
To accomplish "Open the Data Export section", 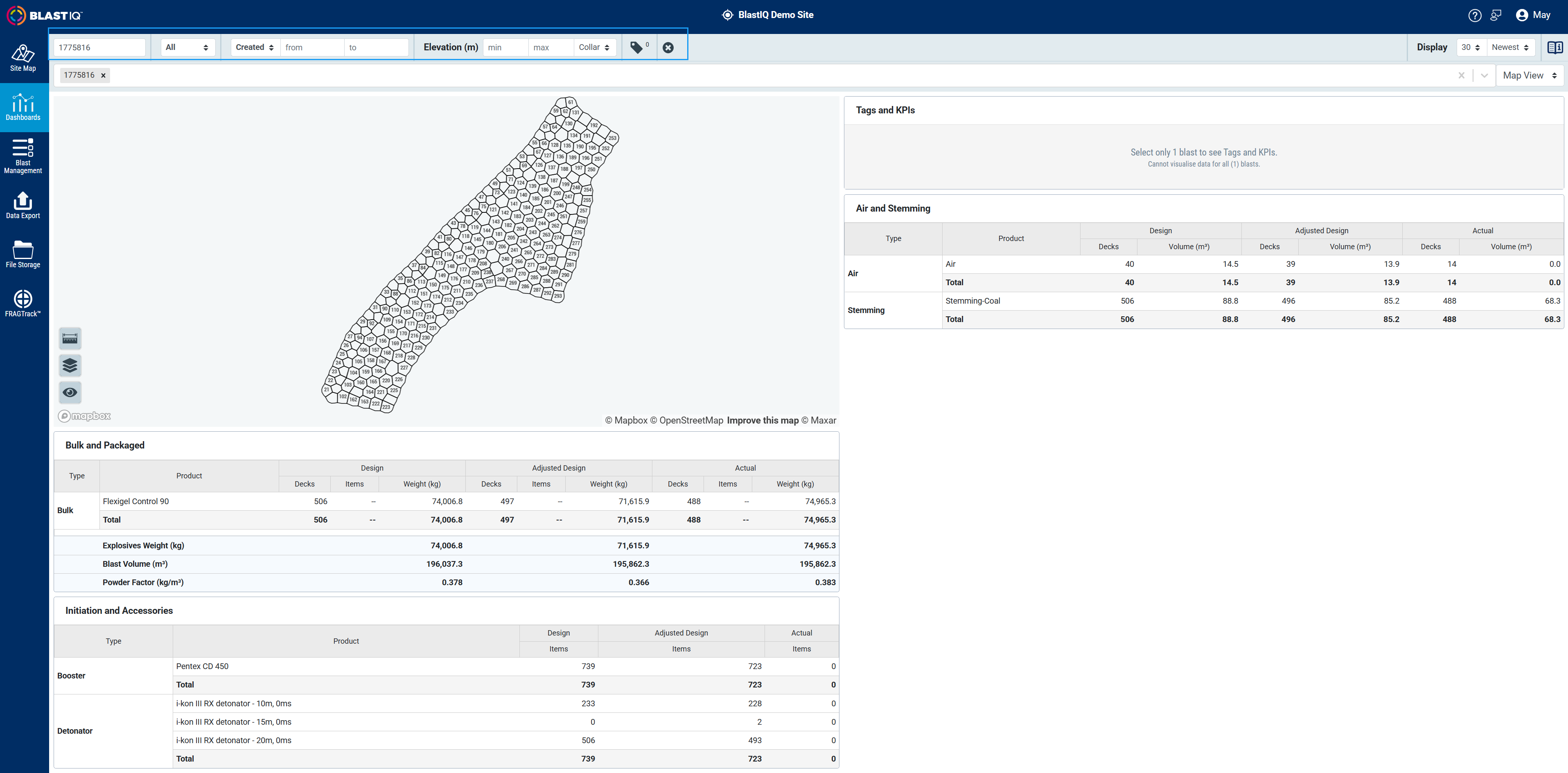I will (x=23, y=206).
